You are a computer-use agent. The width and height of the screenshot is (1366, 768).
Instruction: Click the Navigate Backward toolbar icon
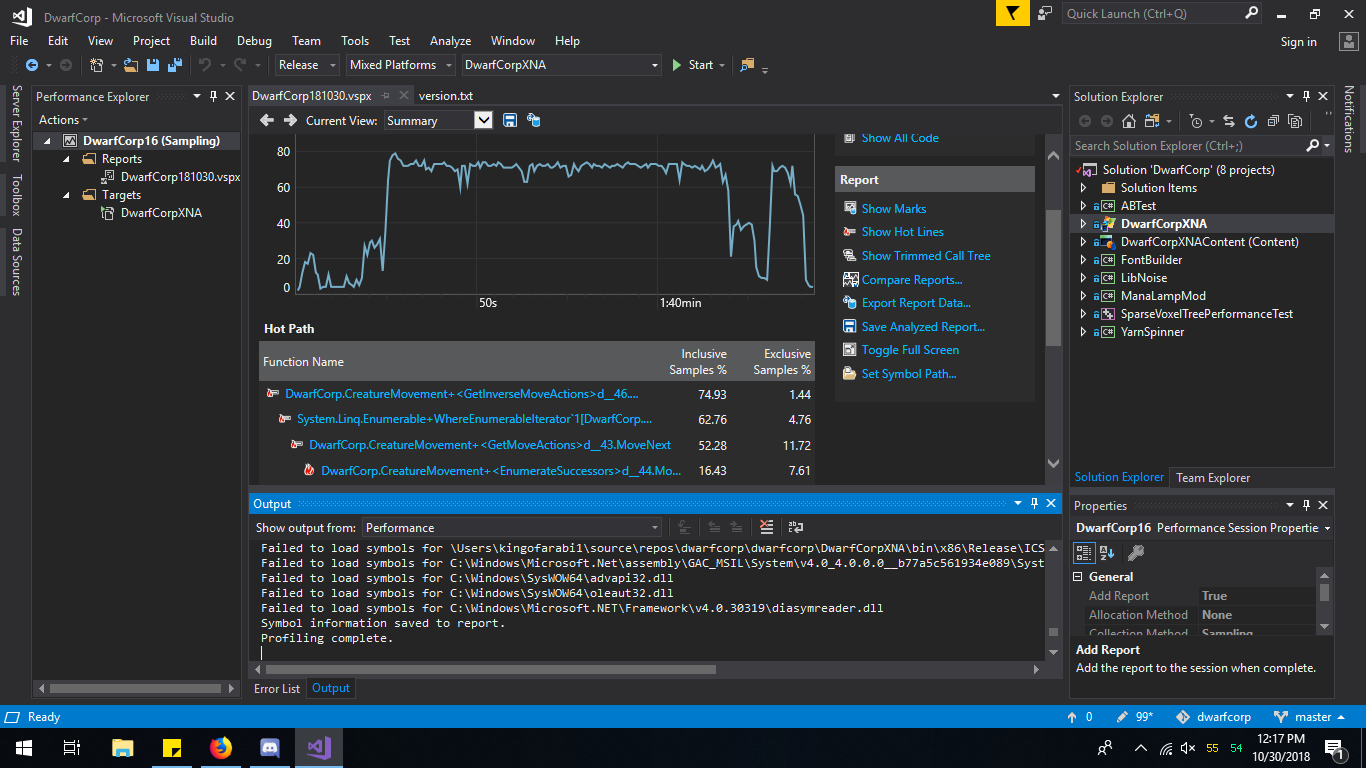(x=31, y=65)
